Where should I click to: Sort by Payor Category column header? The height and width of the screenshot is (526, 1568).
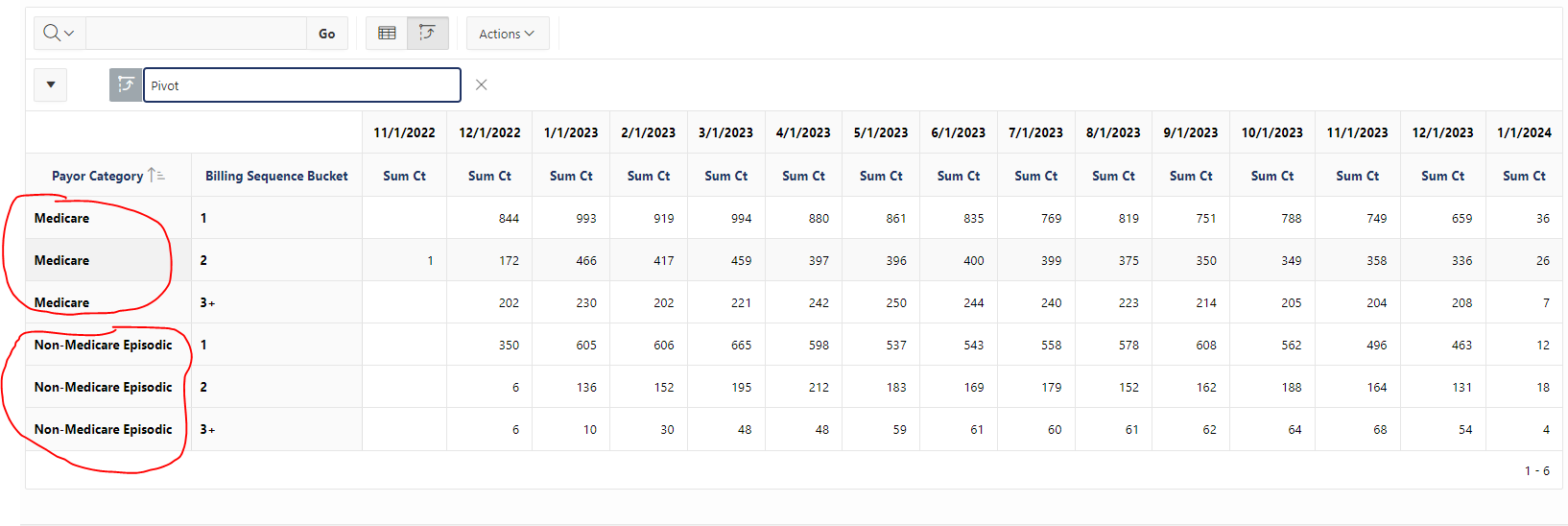(97, 176)
